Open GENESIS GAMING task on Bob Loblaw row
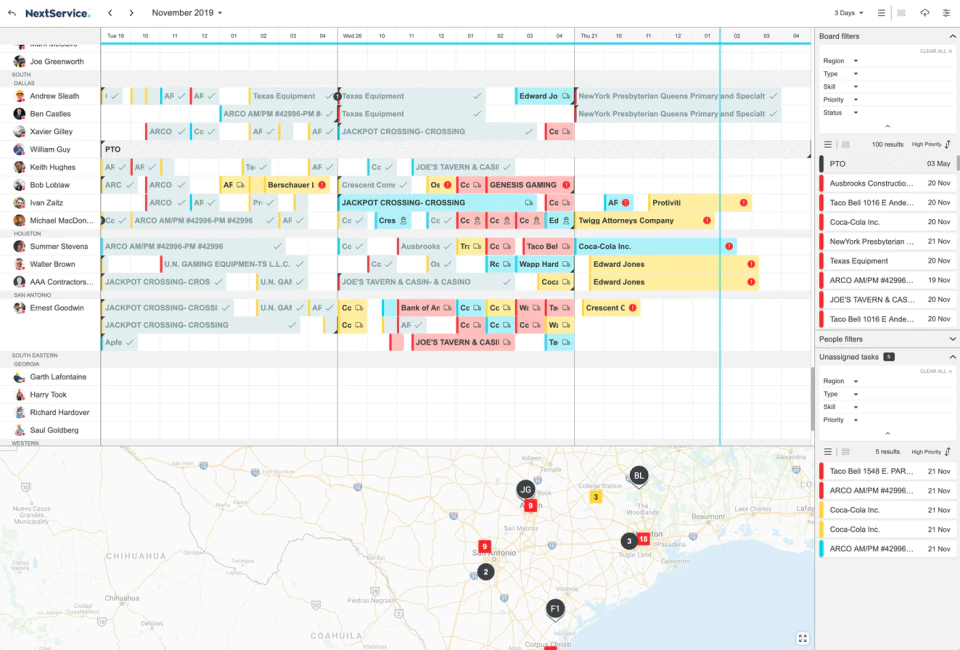Image resolution: width=960 pixels, height=650 pixels. (x=530, y=185)
